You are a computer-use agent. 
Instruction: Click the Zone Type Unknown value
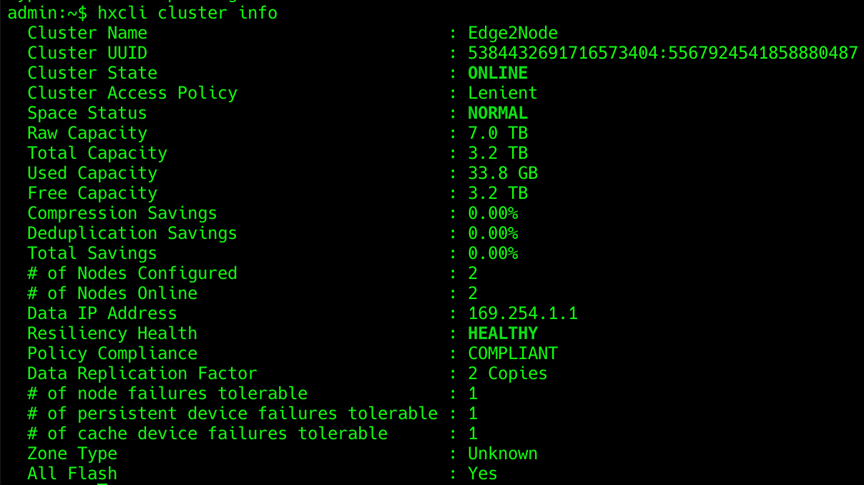503,454
